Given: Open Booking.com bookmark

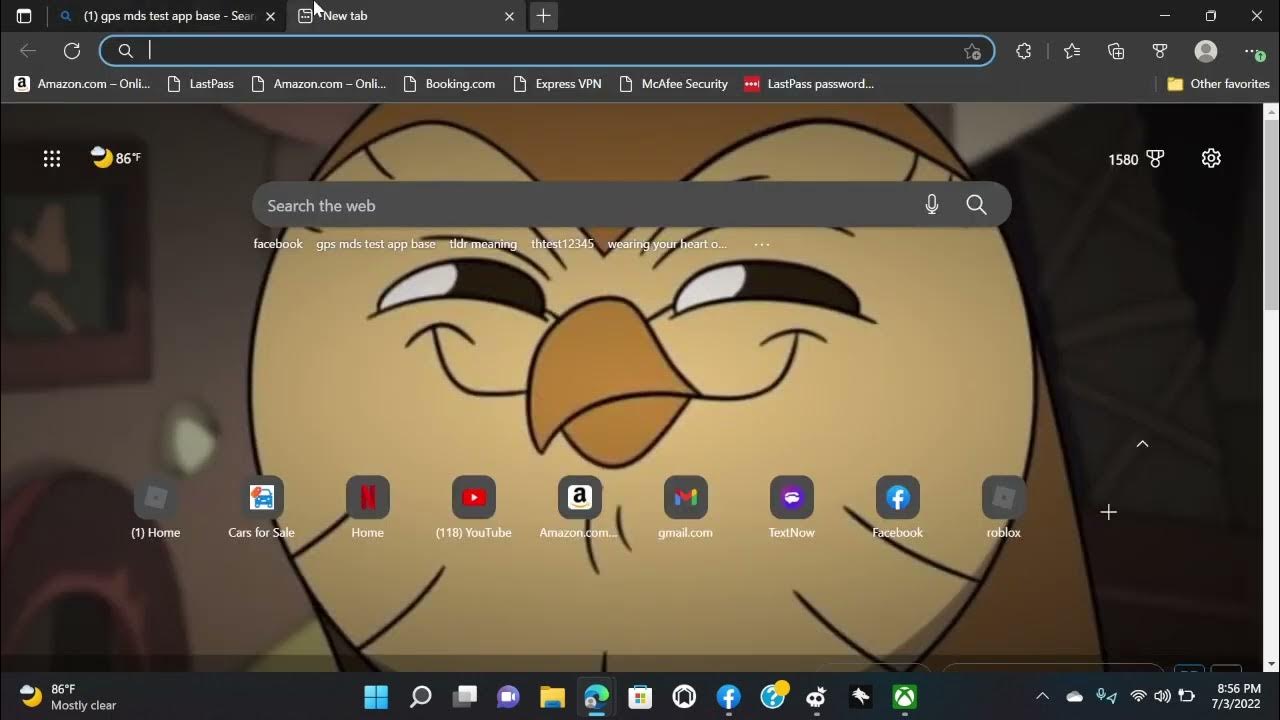Looking at the screenshot, I should click(448, 84).
